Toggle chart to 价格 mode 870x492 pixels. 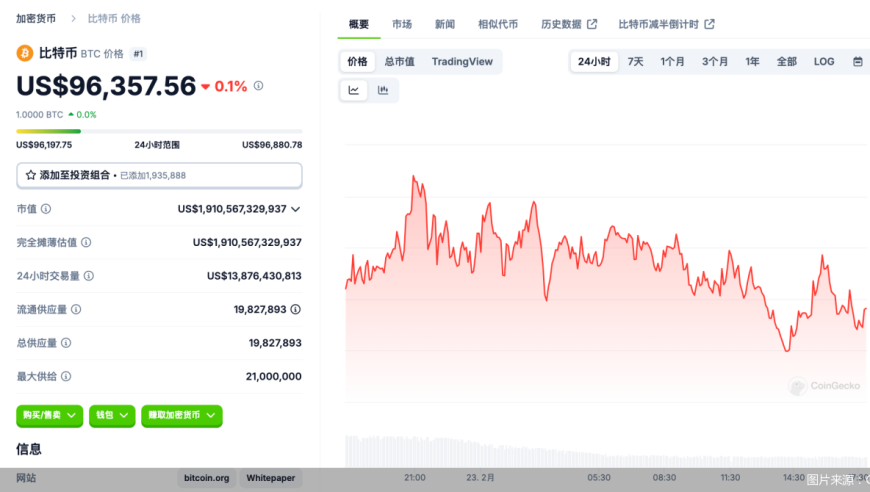[357, 62]
